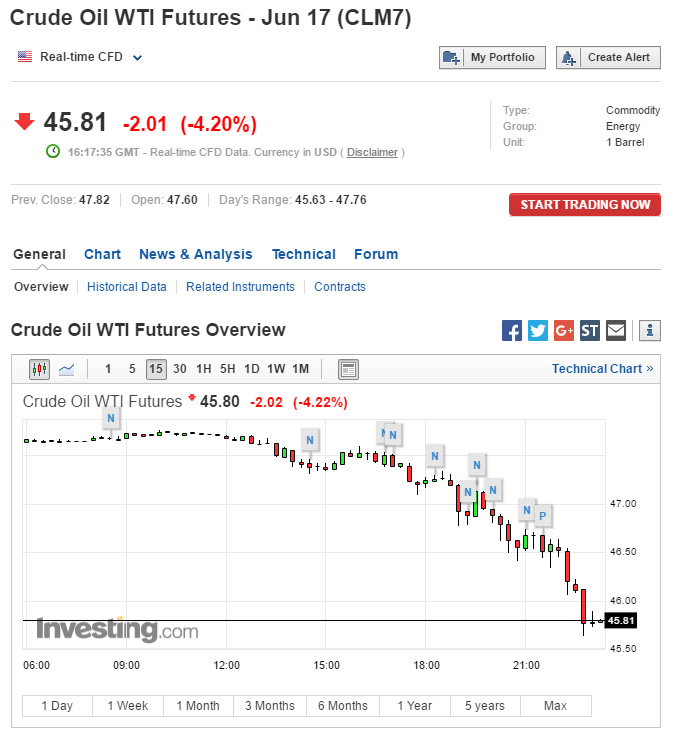The image size is (675, 740).
Task: Select the 3 Months time range
Action: coord(270,706)
